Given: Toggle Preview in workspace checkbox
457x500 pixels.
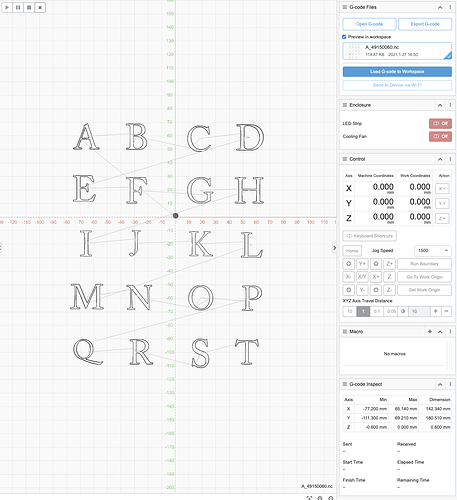Looking at the screenshot, I should 344,37.
